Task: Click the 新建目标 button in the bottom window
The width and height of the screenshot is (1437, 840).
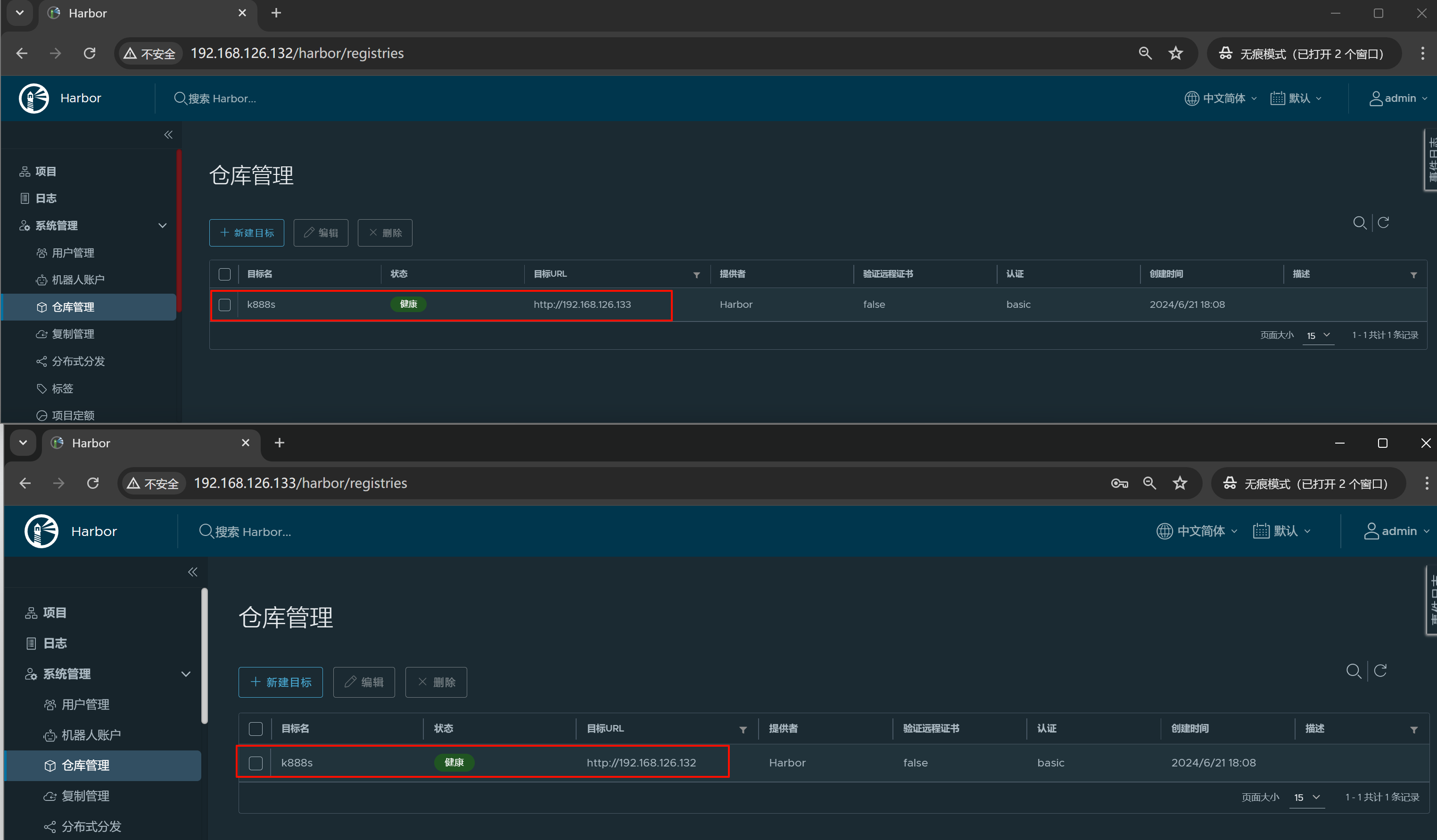Action: [281, 682]
